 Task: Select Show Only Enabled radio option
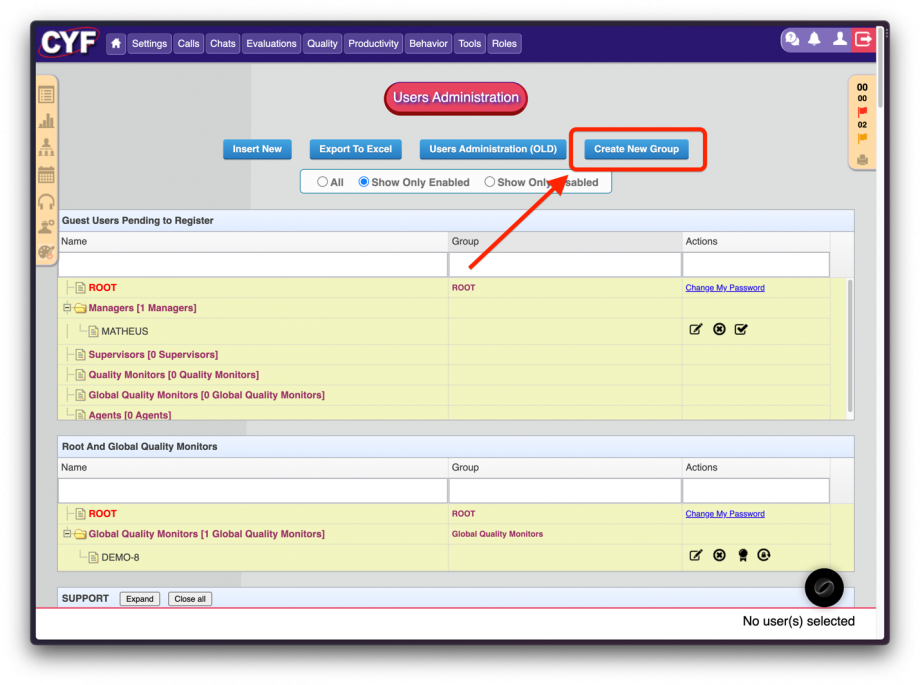click(x=365, y=182)
